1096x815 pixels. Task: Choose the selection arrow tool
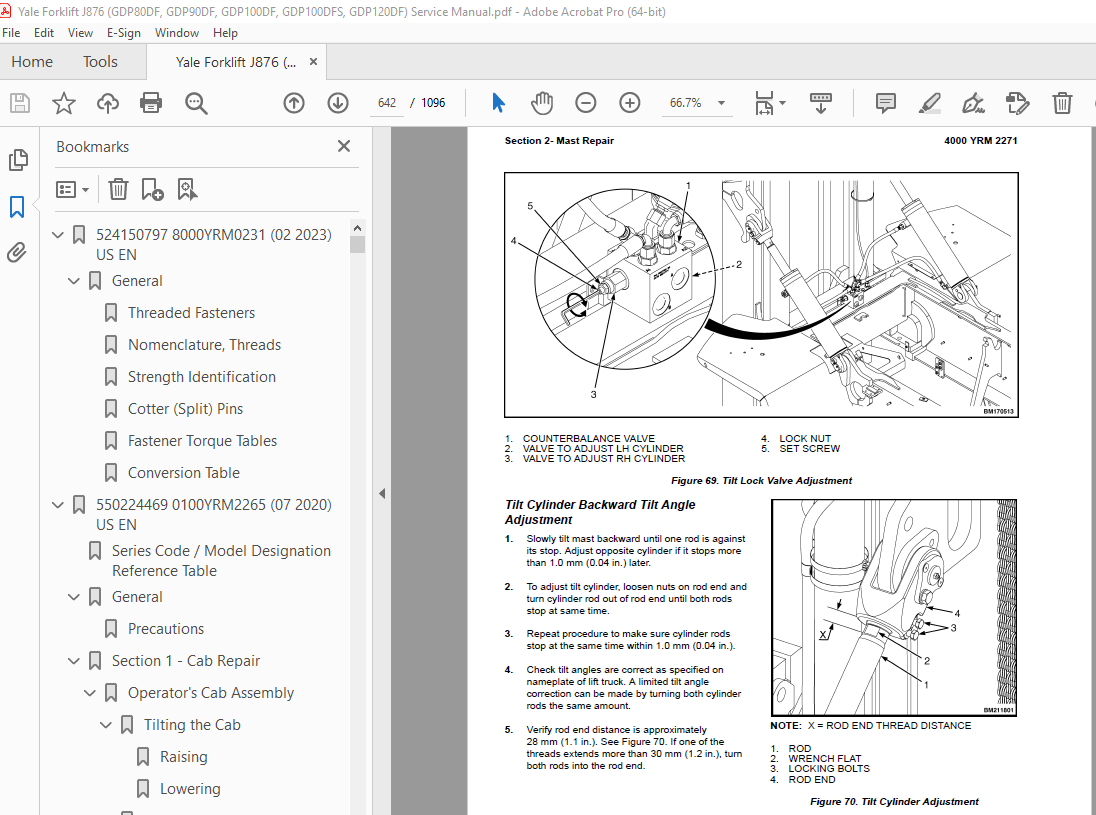(x=498, y=103)
